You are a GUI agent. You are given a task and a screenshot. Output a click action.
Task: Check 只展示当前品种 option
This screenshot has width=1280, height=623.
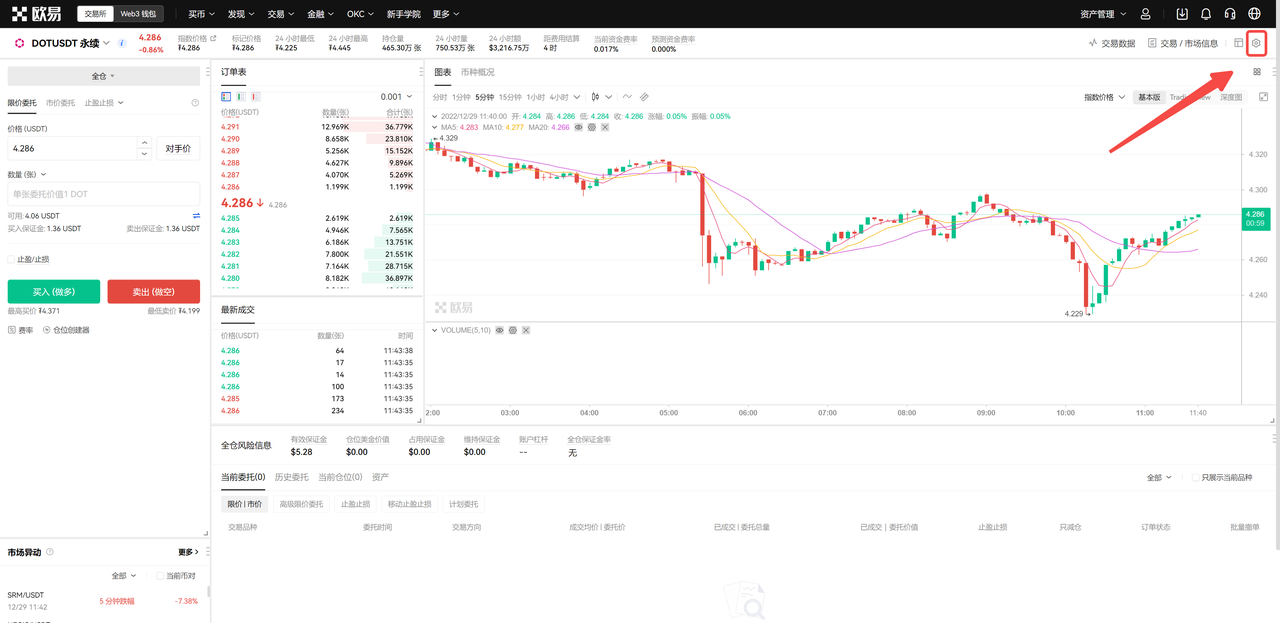[x=1196, y=478]
